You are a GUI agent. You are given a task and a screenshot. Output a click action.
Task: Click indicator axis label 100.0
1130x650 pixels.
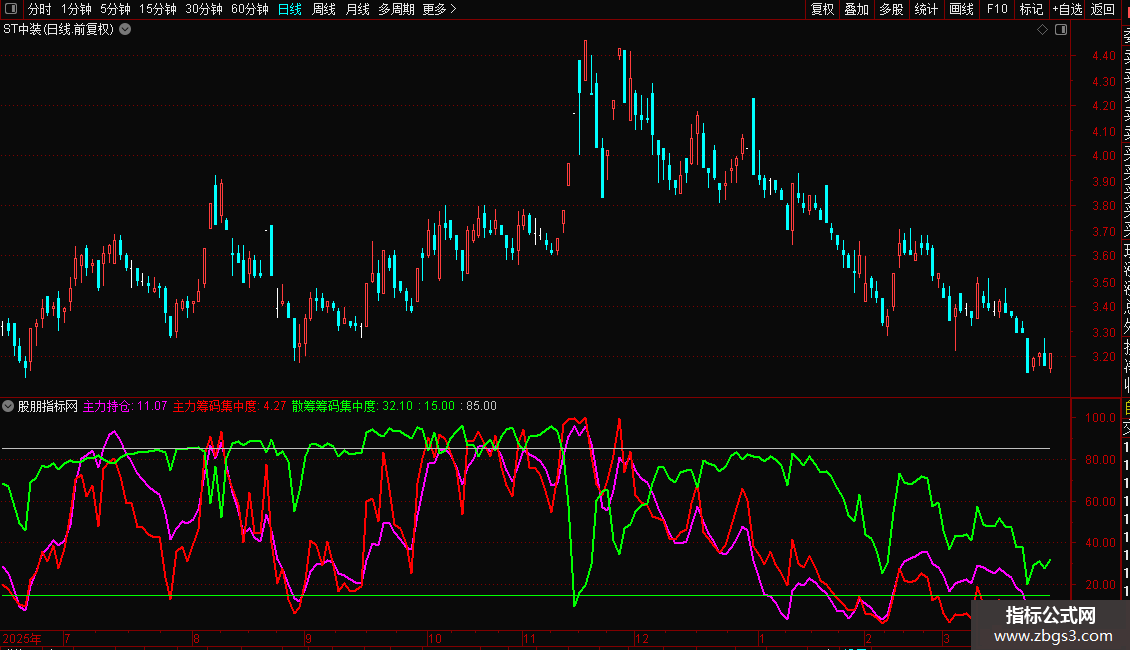coord(1100,418)
